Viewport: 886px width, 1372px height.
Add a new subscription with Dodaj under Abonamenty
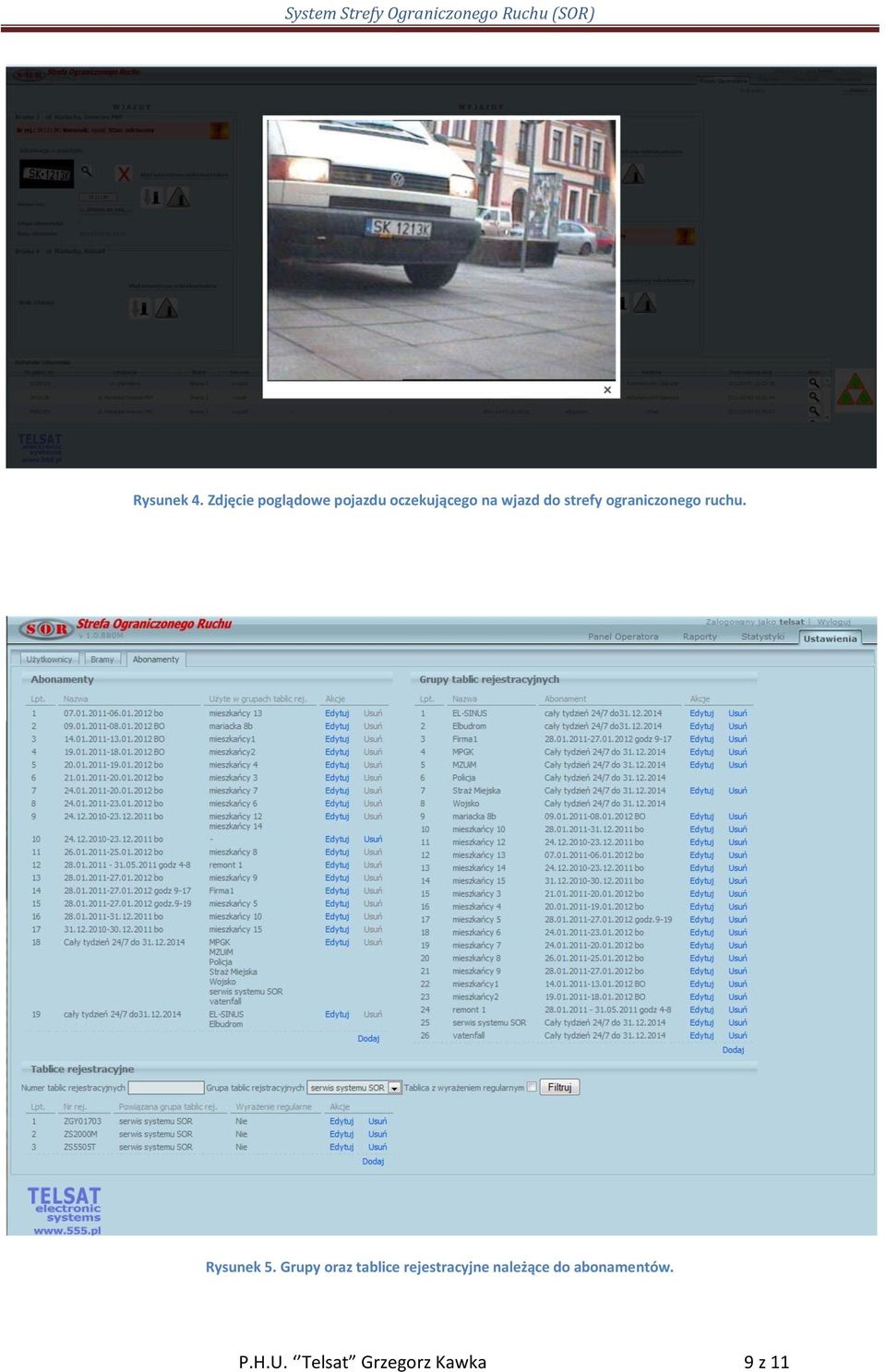coord(368,1038)
